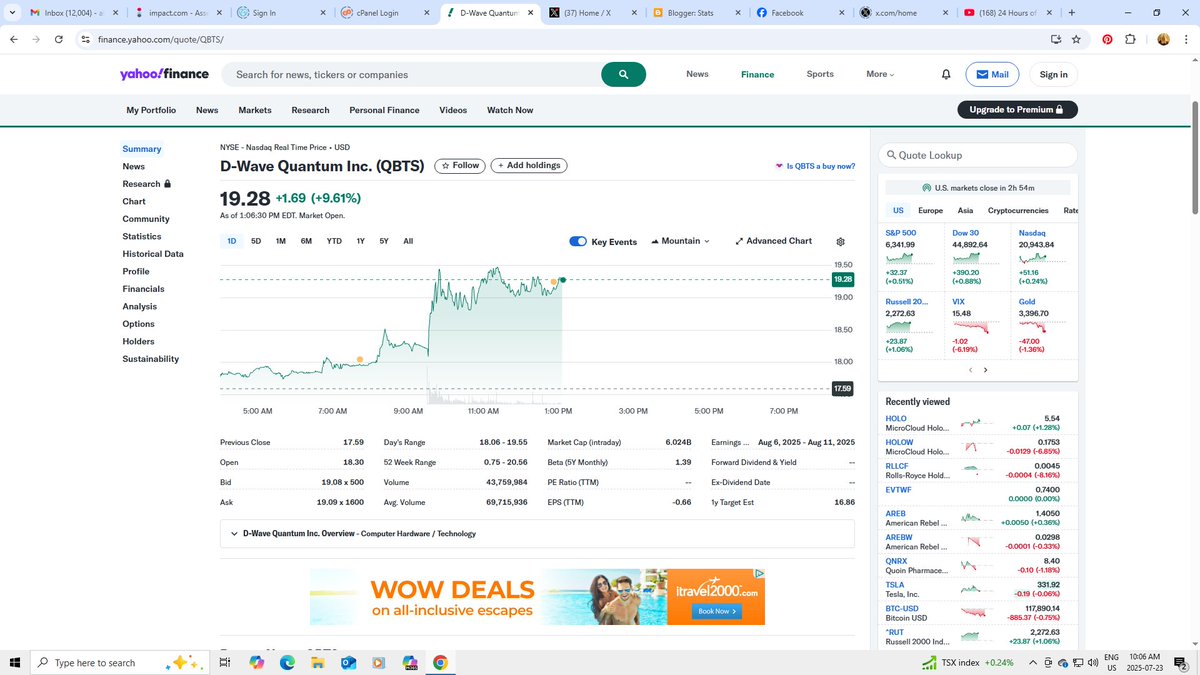
Task: Open Research in left sidebar
Action: (146, 184)
